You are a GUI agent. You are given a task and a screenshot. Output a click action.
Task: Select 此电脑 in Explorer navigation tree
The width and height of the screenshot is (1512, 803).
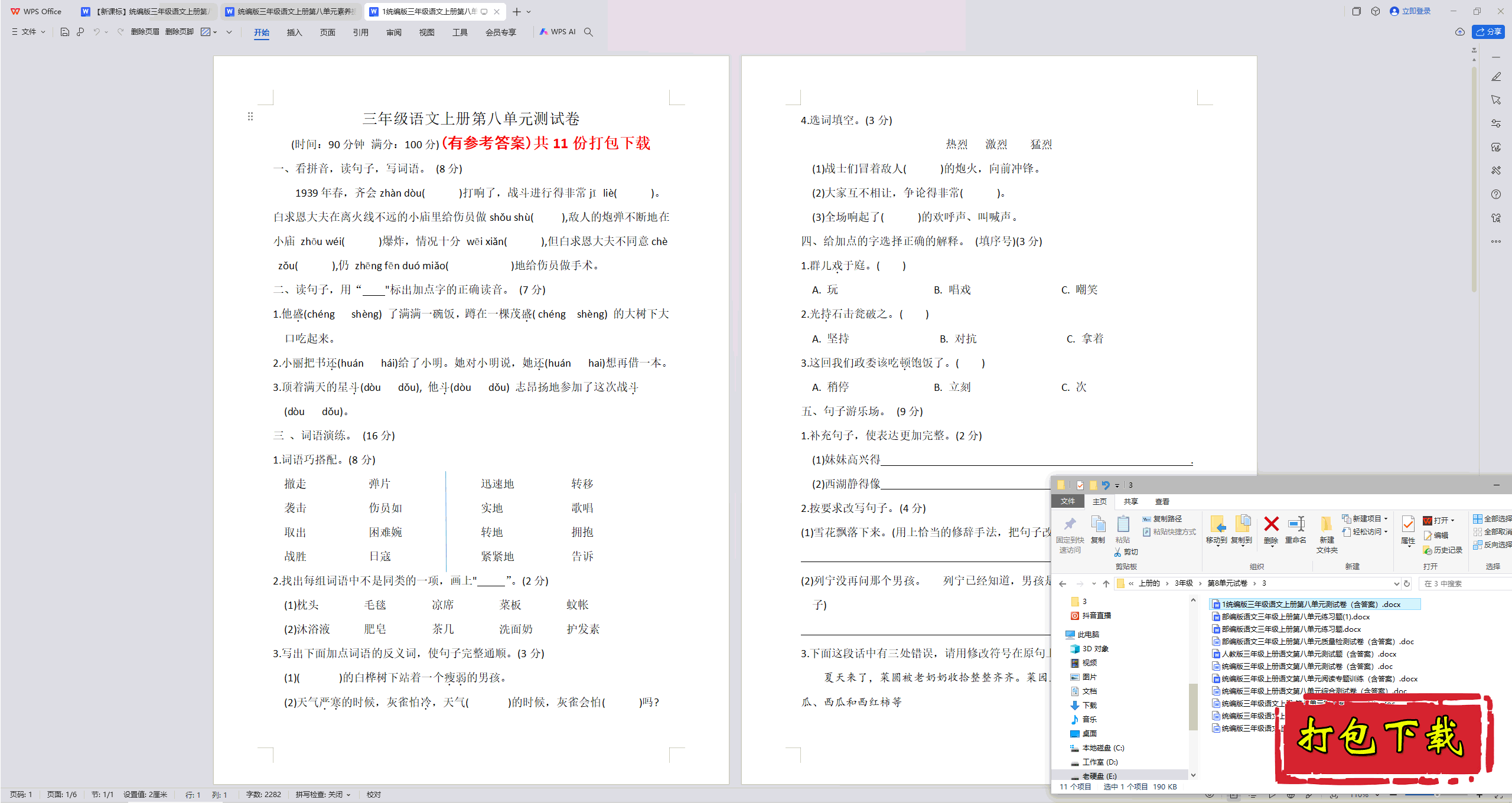[x=1082, y=634]
